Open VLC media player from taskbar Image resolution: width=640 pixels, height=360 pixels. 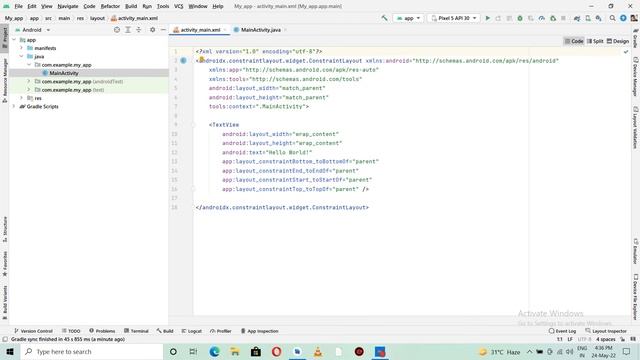[318, 351]
